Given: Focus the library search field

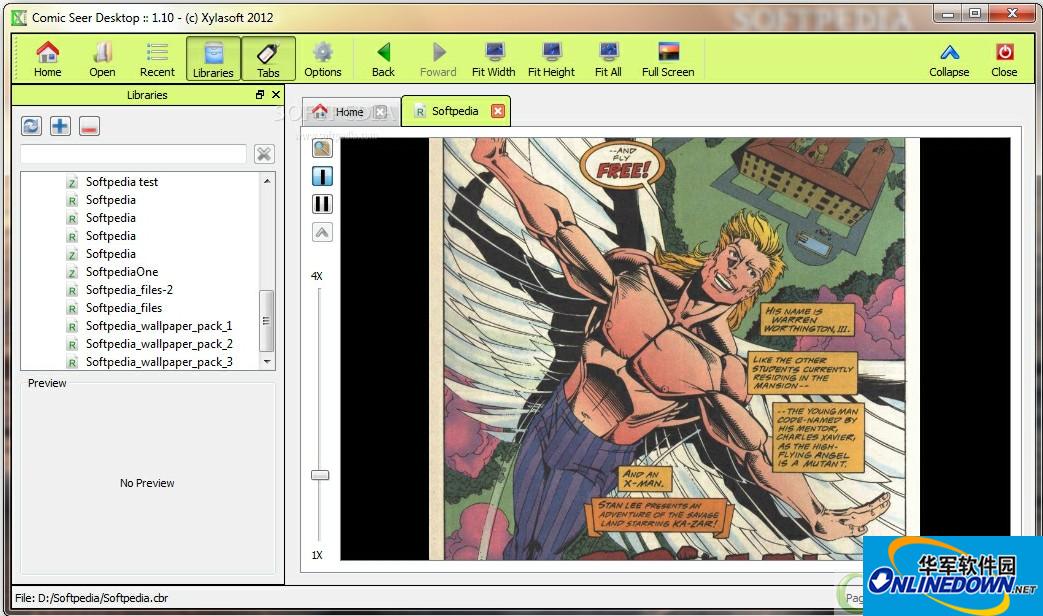Looking at the screenshot, I should tap(134, 154).
